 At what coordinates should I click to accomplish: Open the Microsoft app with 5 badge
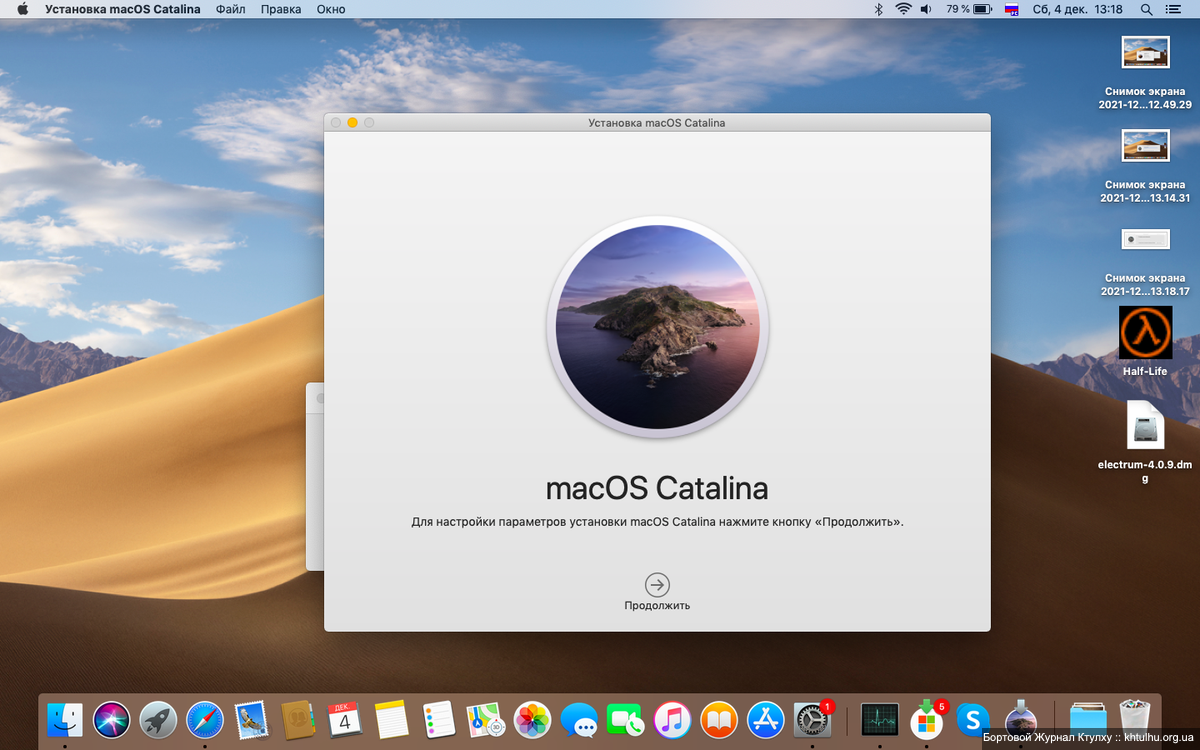(927, 719)
